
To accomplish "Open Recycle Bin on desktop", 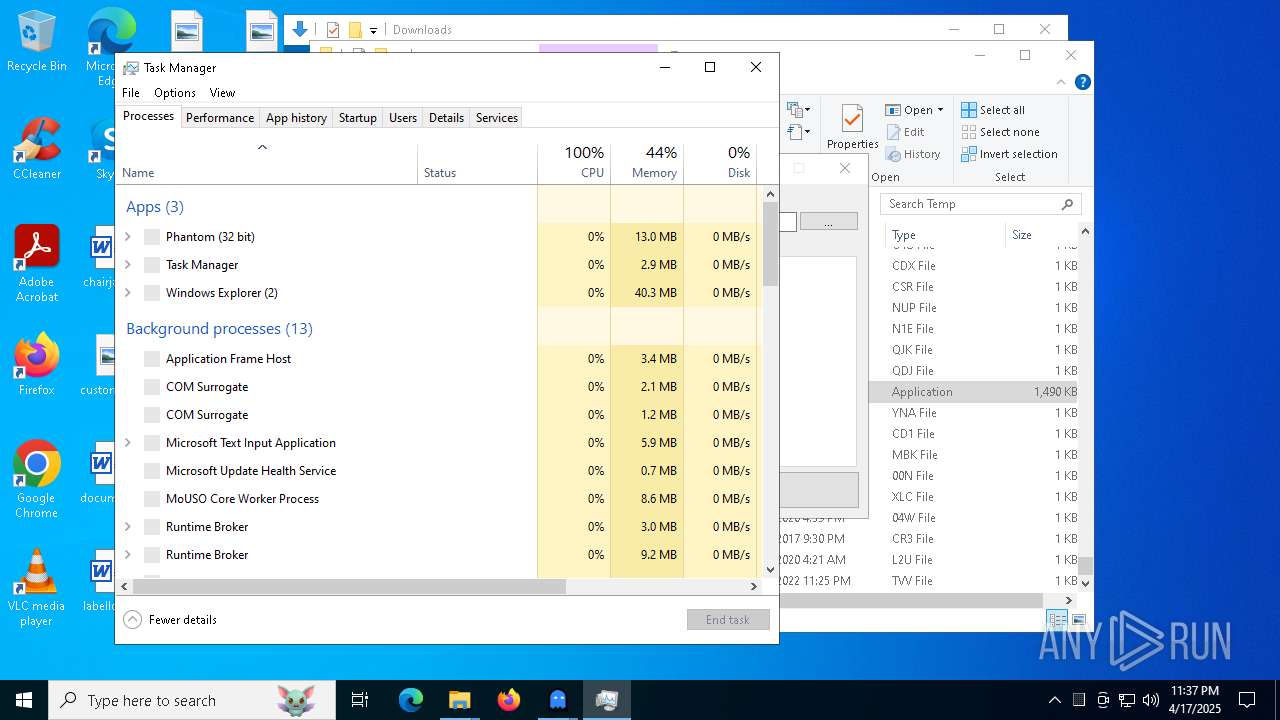I will click(37, 42).
